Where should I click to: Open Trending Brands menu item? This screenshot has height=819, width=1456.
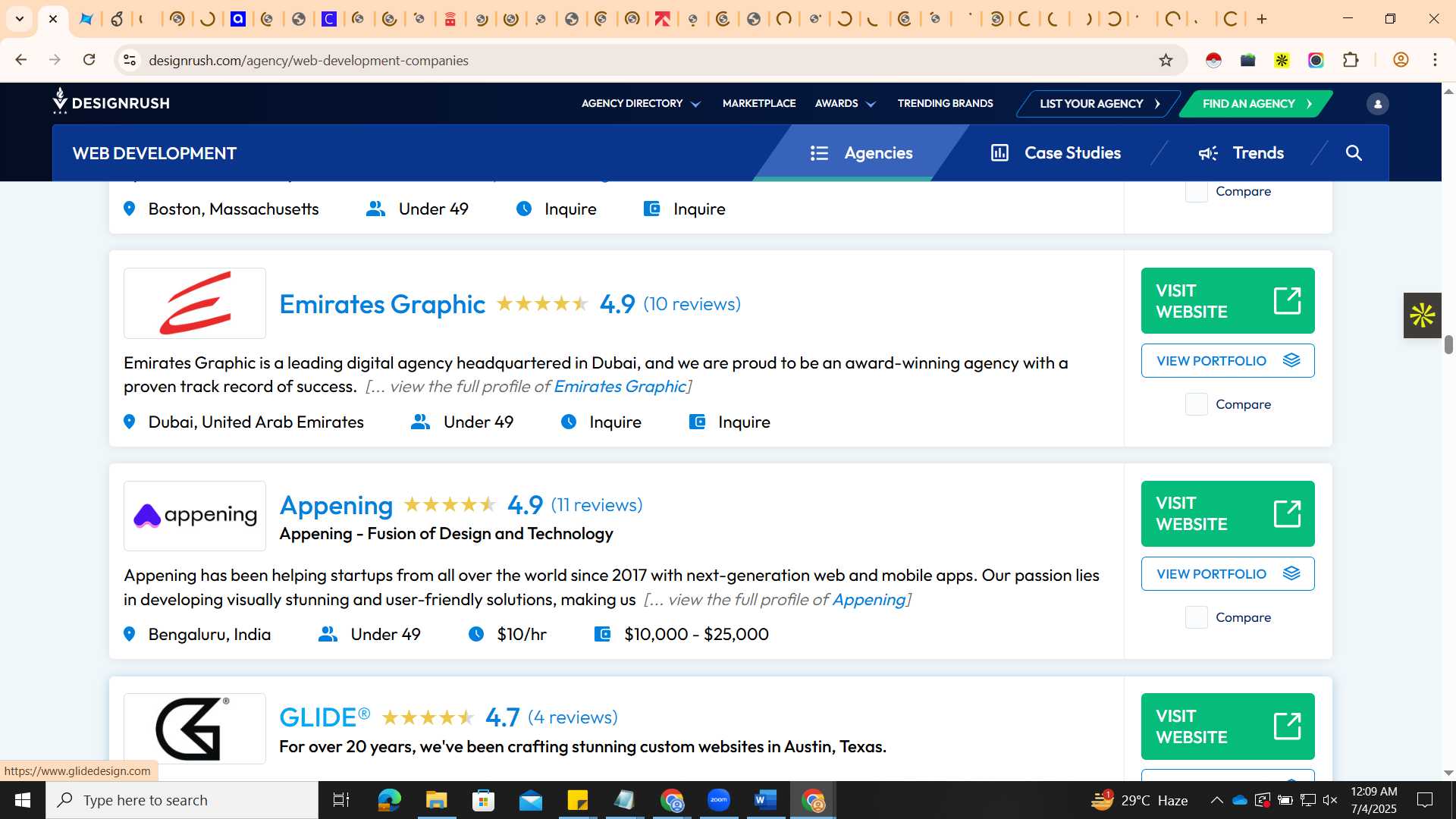click(x=945, y=103)
